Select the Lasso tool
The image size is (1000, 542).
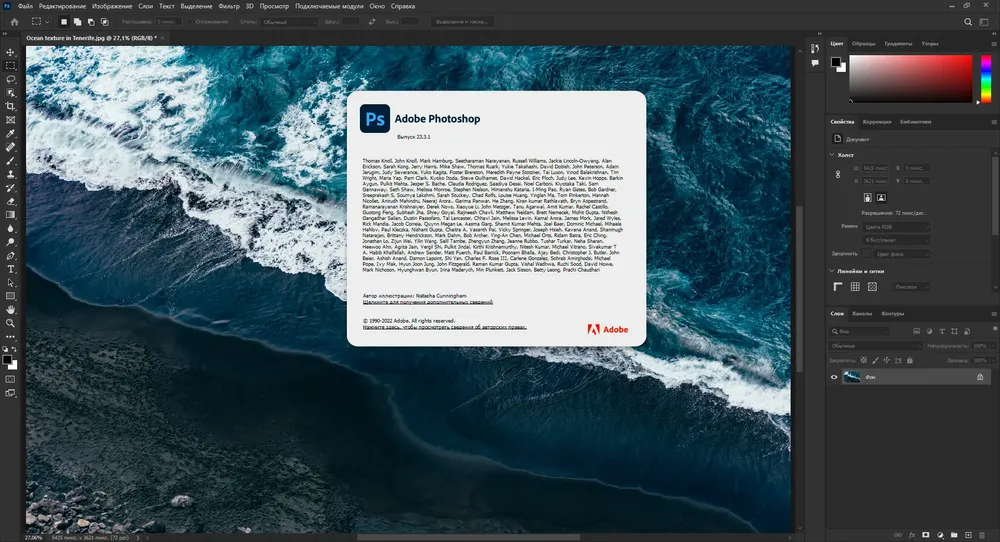(x=10, y=80)
